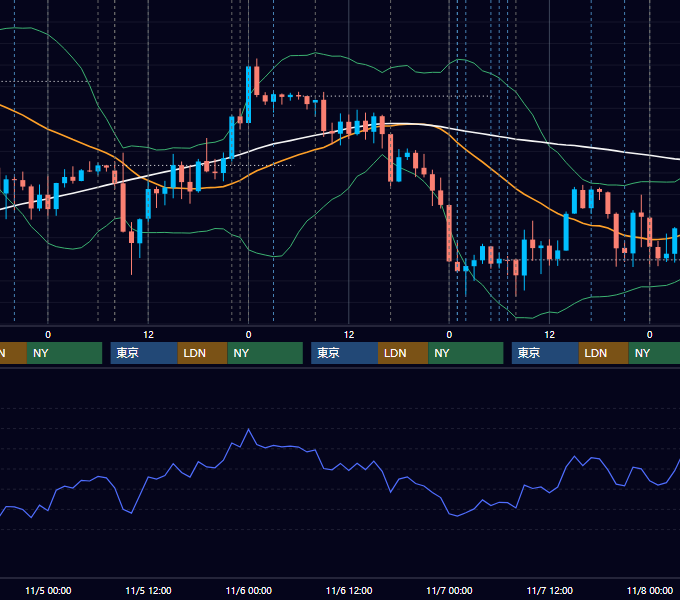The image size is (680, 600).
Task: Click the 11/5 12:00 date label
Action: click(x=148, y=590)
